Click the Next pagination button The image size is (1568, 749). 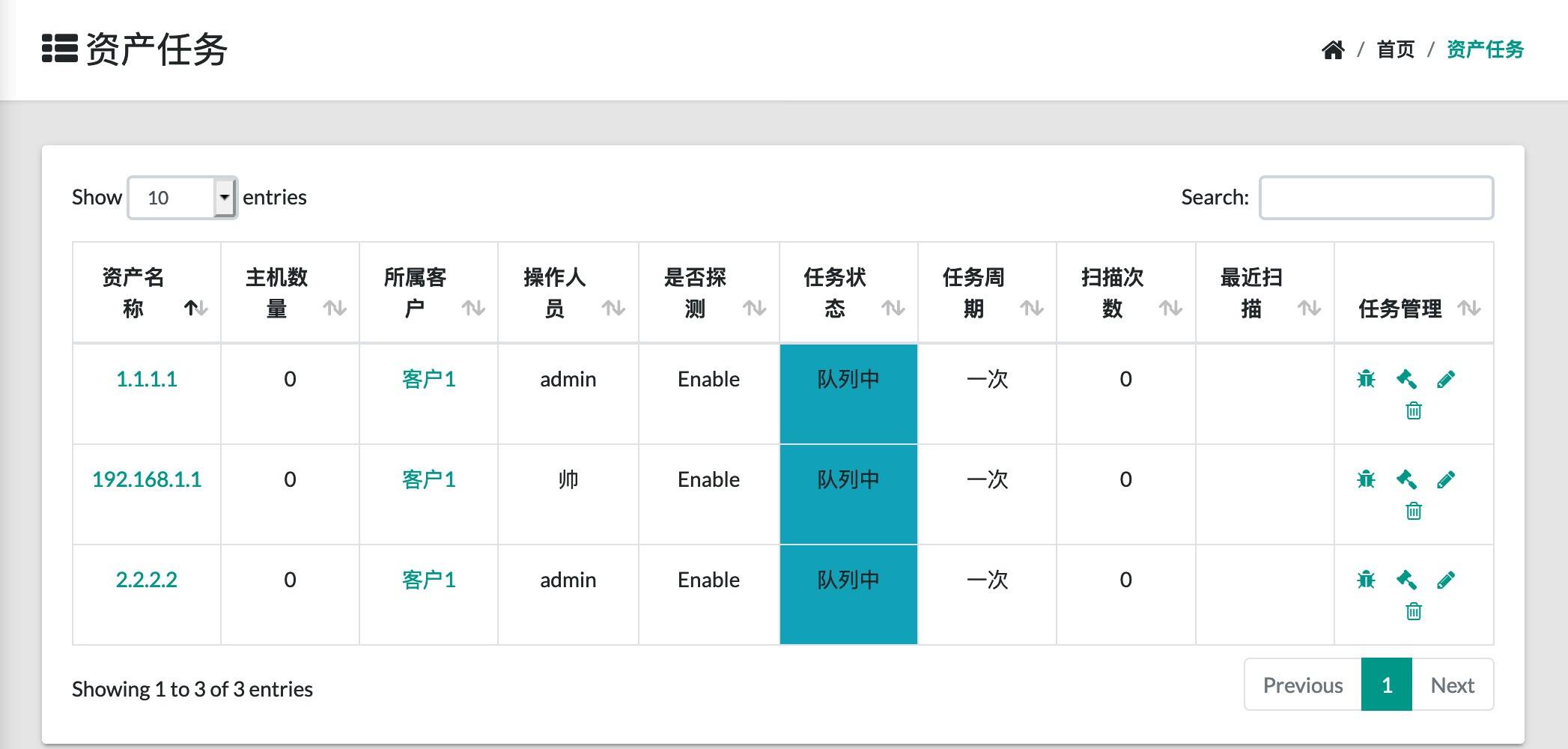click(1453, 685)
